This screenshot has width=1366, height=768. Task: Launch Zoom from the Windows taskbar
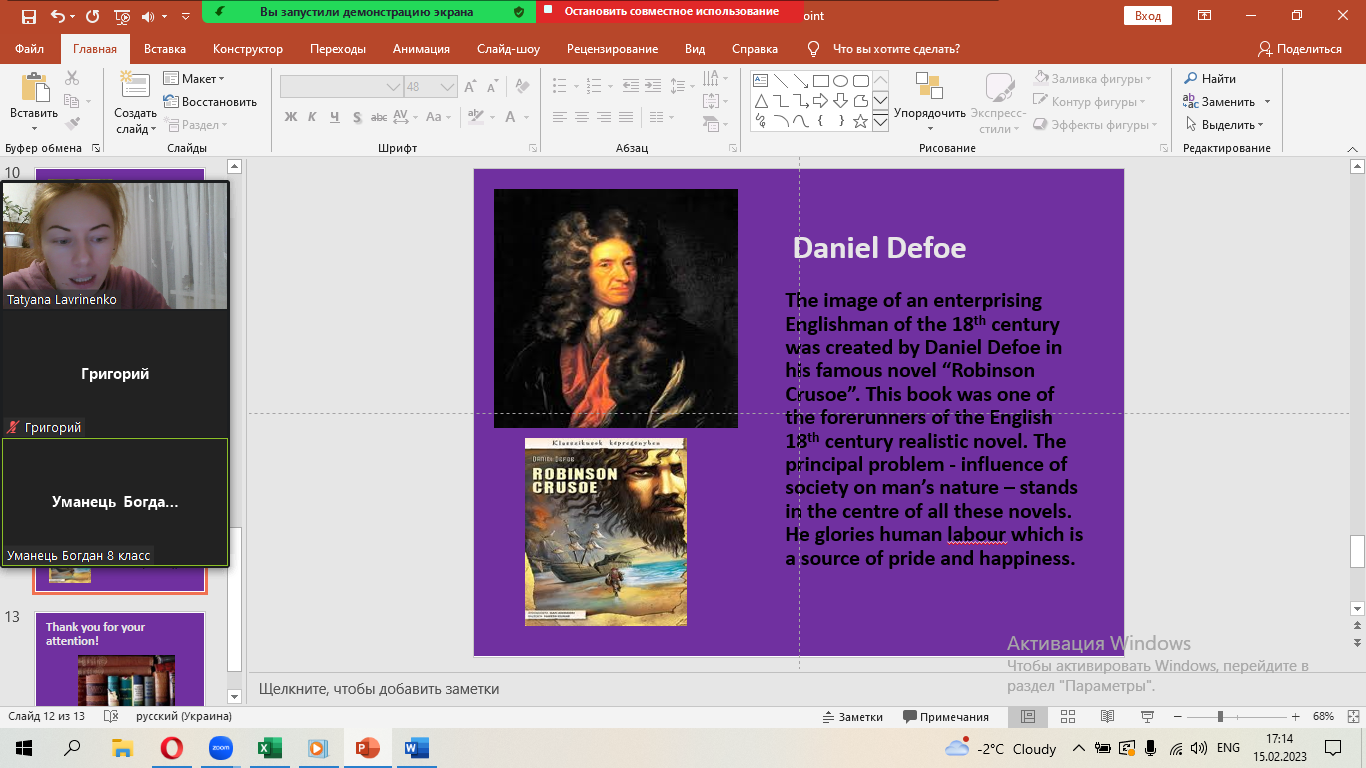pos(220,748)
